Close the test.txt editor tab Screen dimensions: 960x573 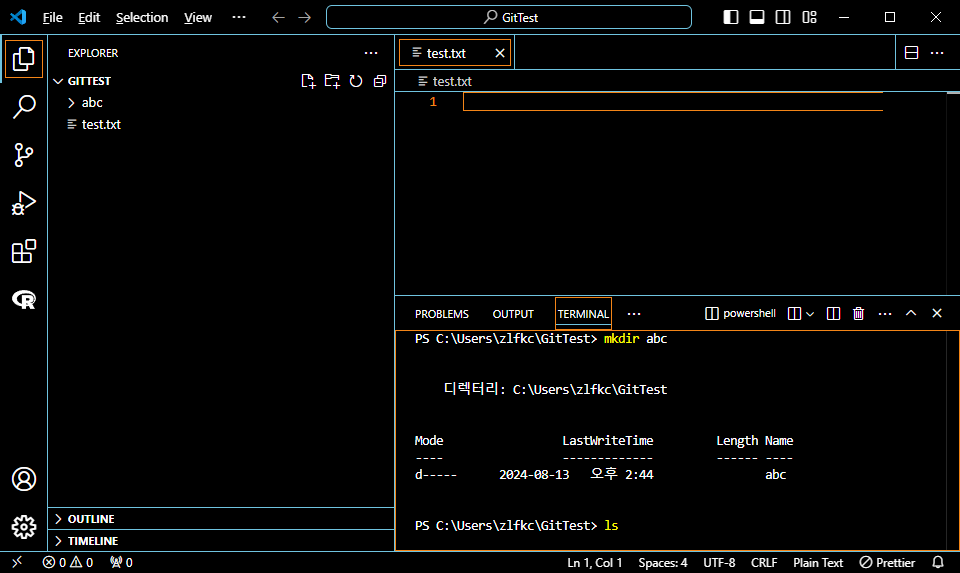coord(500,53)
